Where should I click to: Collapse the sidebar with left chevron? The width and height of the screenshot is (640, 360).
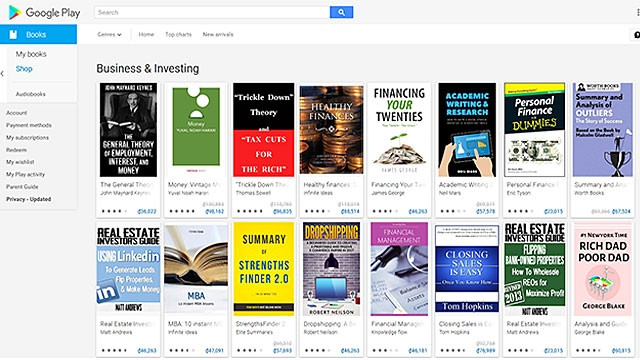2,73
